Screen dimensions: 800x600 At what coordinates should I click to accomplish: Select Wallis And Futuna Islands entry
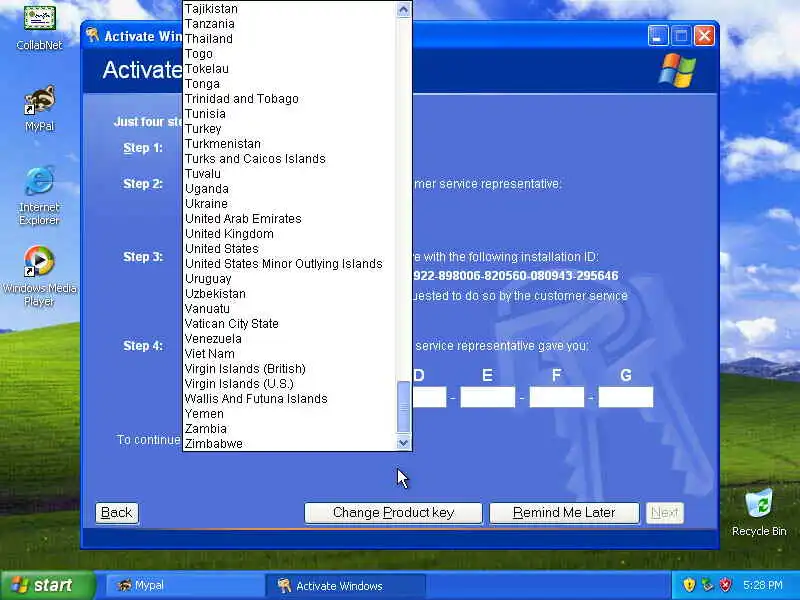pos(289,399)
